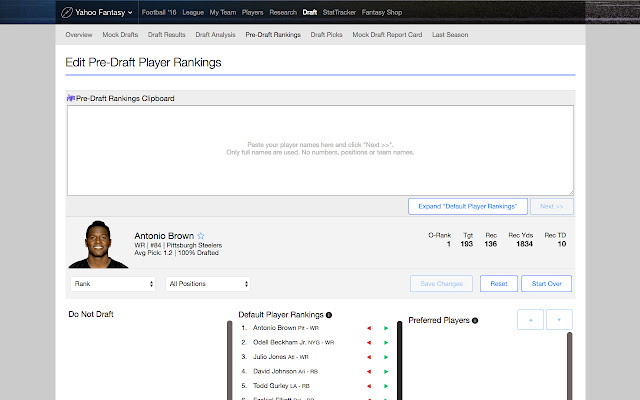Viewport: 640px width, 400px height.
Task: Open the Draft menu
Action: (x=310, y=13)
